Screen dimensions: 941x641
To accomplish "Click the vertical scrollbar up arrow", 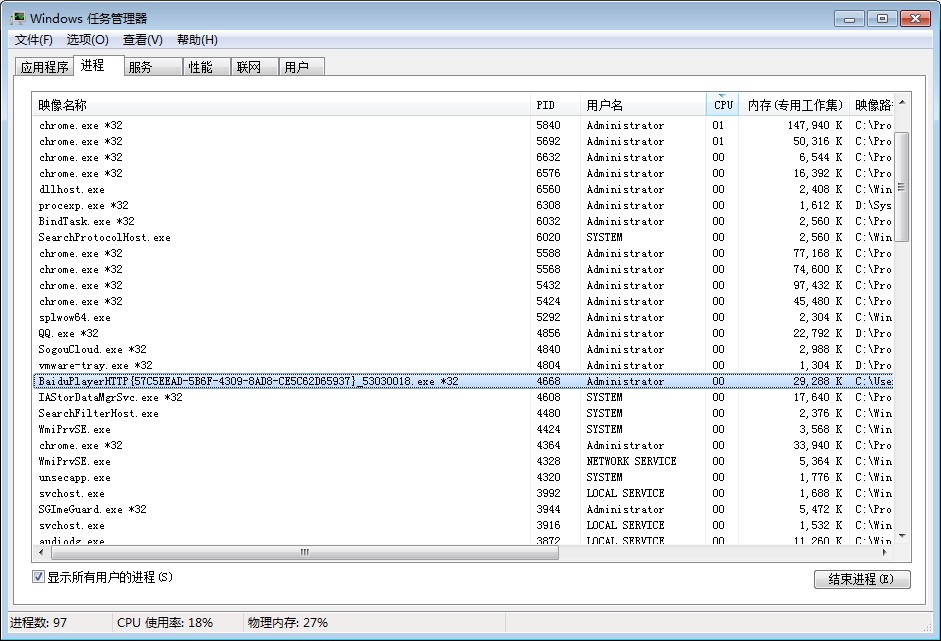I will pyautogui.click(x=902, y=103).
